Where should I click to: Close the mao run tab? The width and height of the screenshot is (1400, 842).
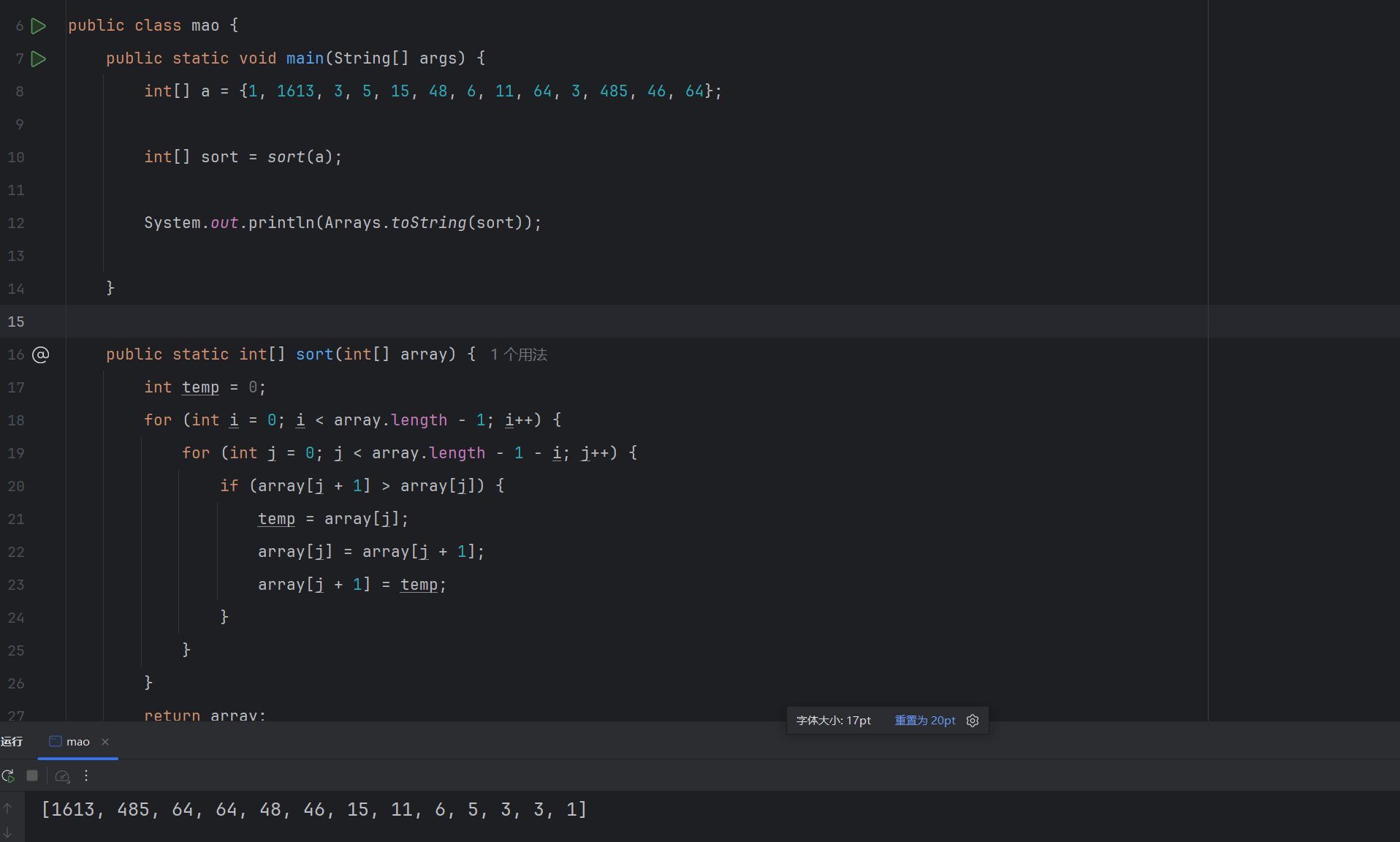coord(105,742)
